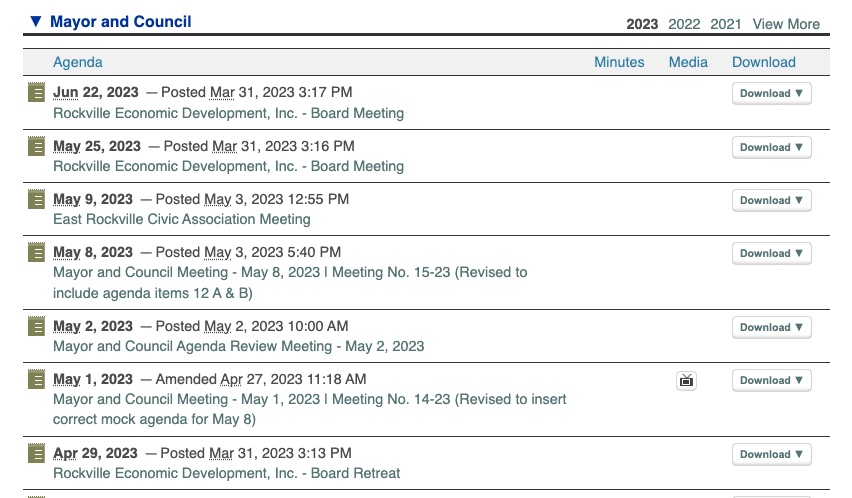The height and width of the screenshot is (498, 852).
Task: Switch to the 2021 year tab
Action: coord(726,24)
